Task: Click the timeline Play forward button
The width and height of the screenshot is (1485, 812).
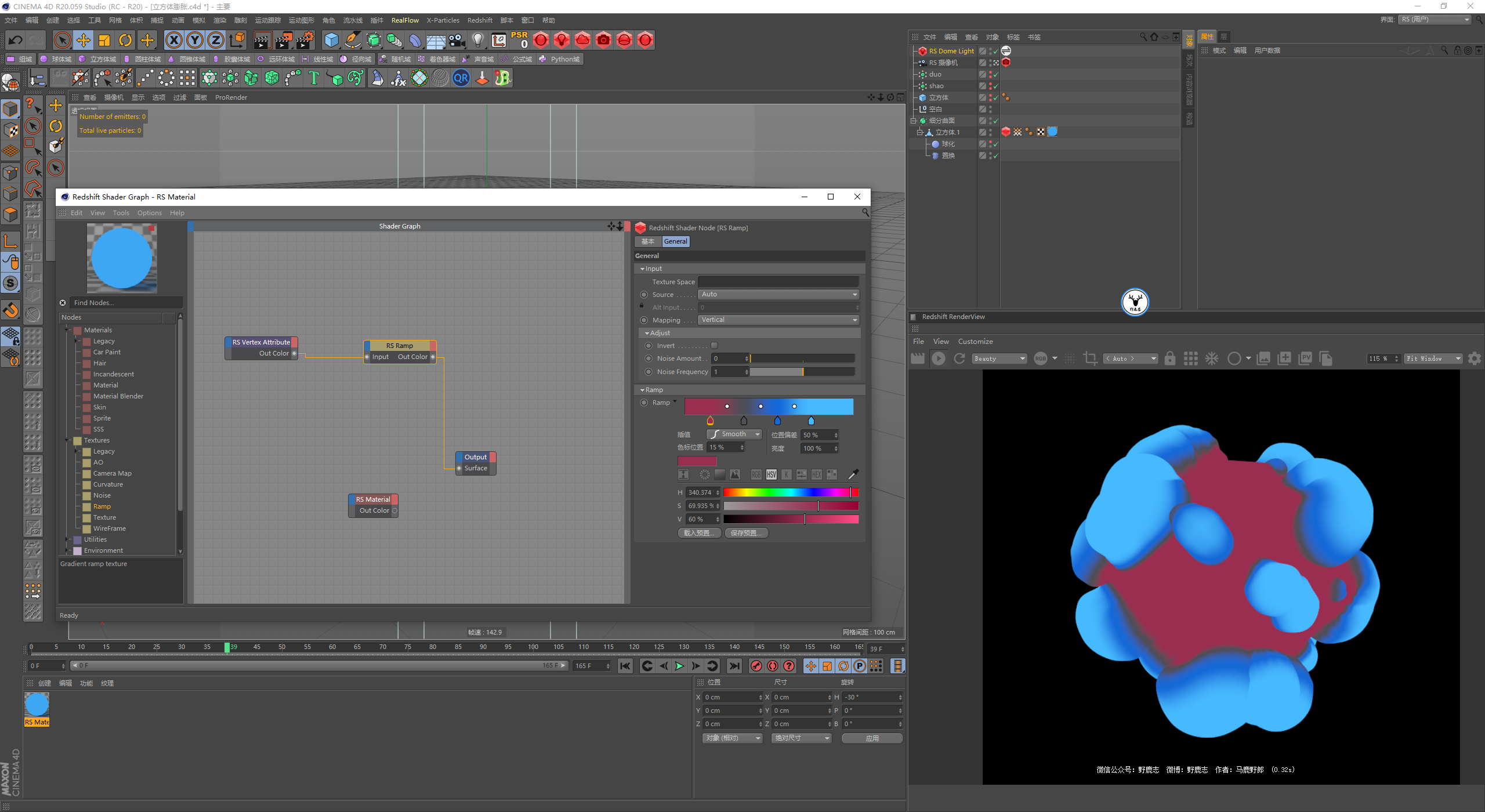Action: point(679,666)
